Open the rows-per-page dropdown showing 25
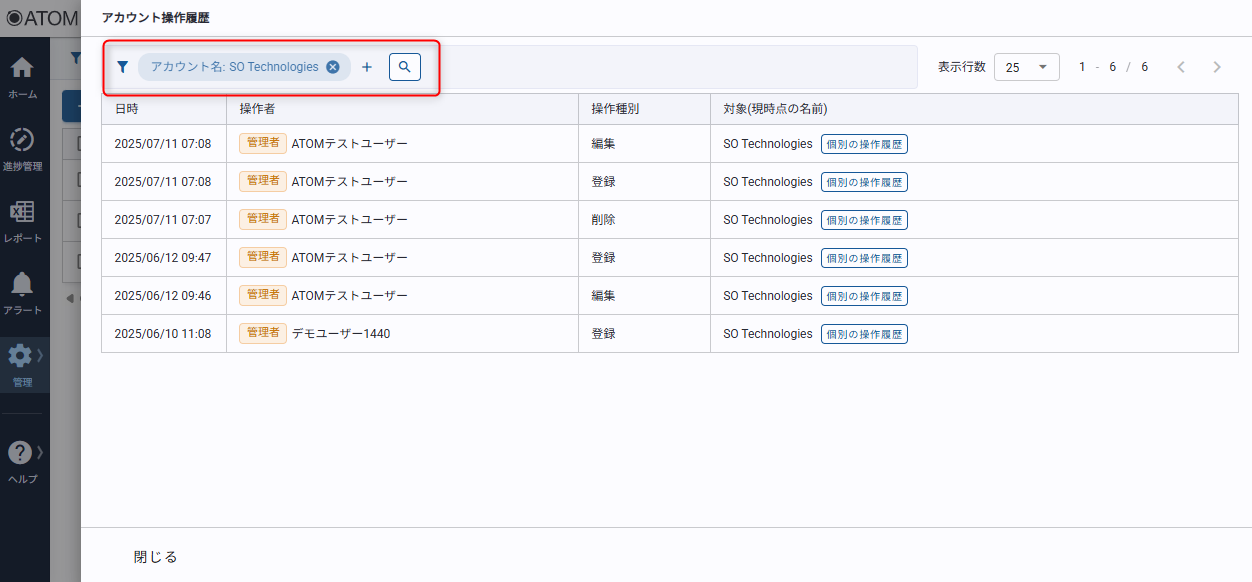This screenshot has width=1252, height=582. [x=1026, y=67]
